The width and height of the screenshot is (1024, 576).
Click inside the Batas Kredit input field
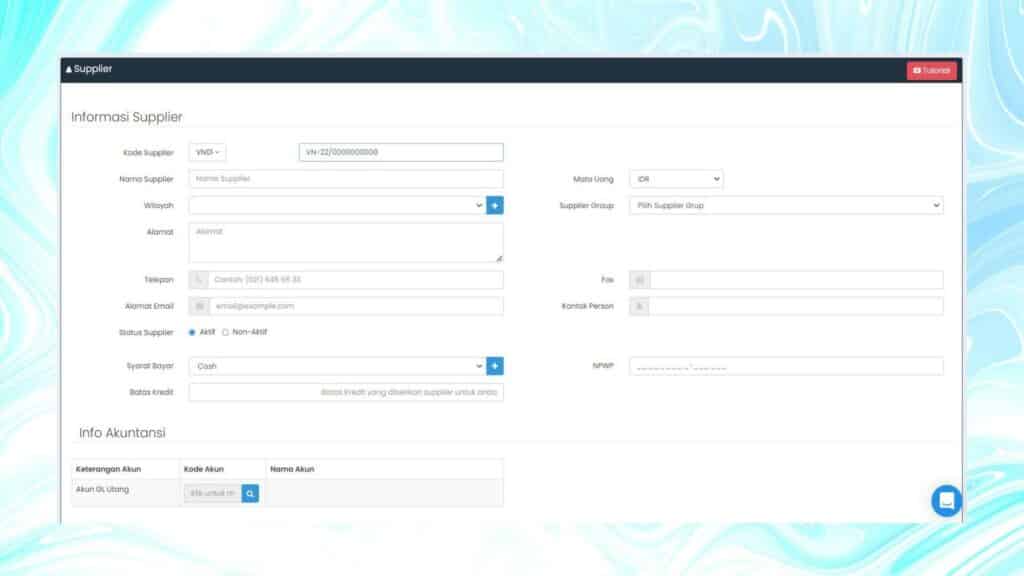[345, 391]
